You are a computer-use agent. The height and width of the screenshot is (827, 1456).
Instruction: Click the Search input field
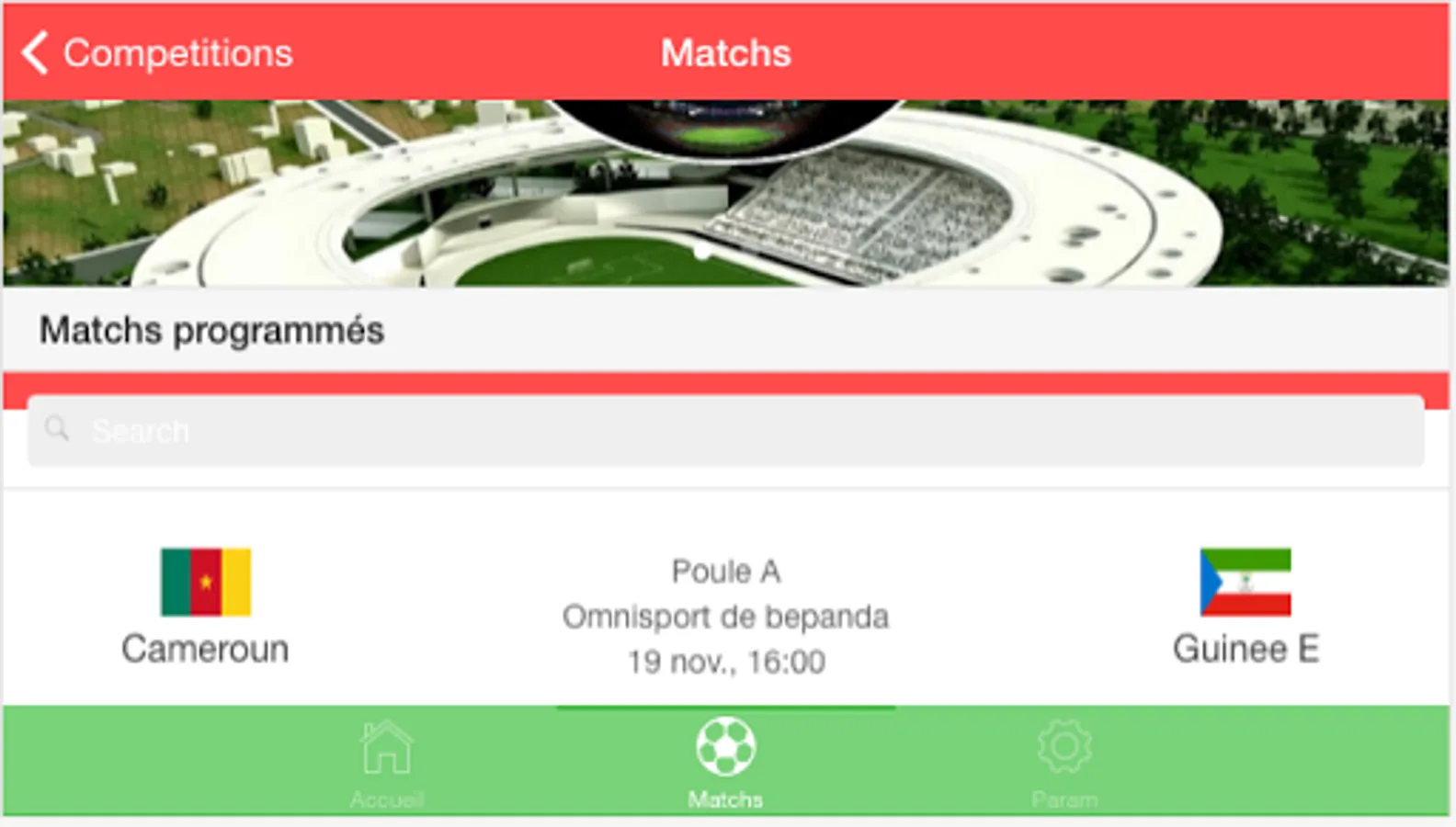click(725, 431)
